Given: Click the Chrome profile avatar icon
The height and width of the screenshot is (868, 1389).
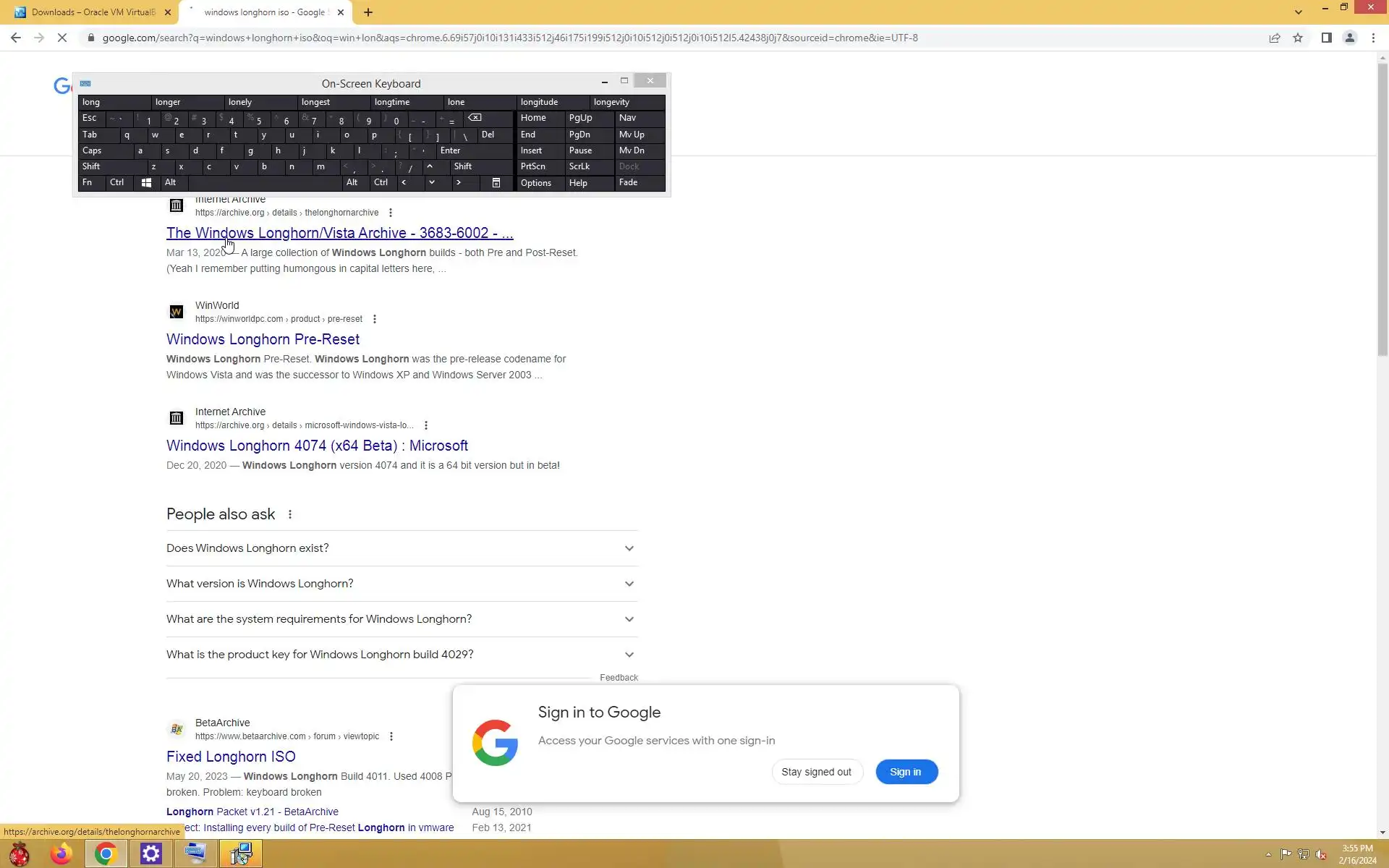Looking at the screenshot, I should pyautogui.click(x=1349, y=38).
